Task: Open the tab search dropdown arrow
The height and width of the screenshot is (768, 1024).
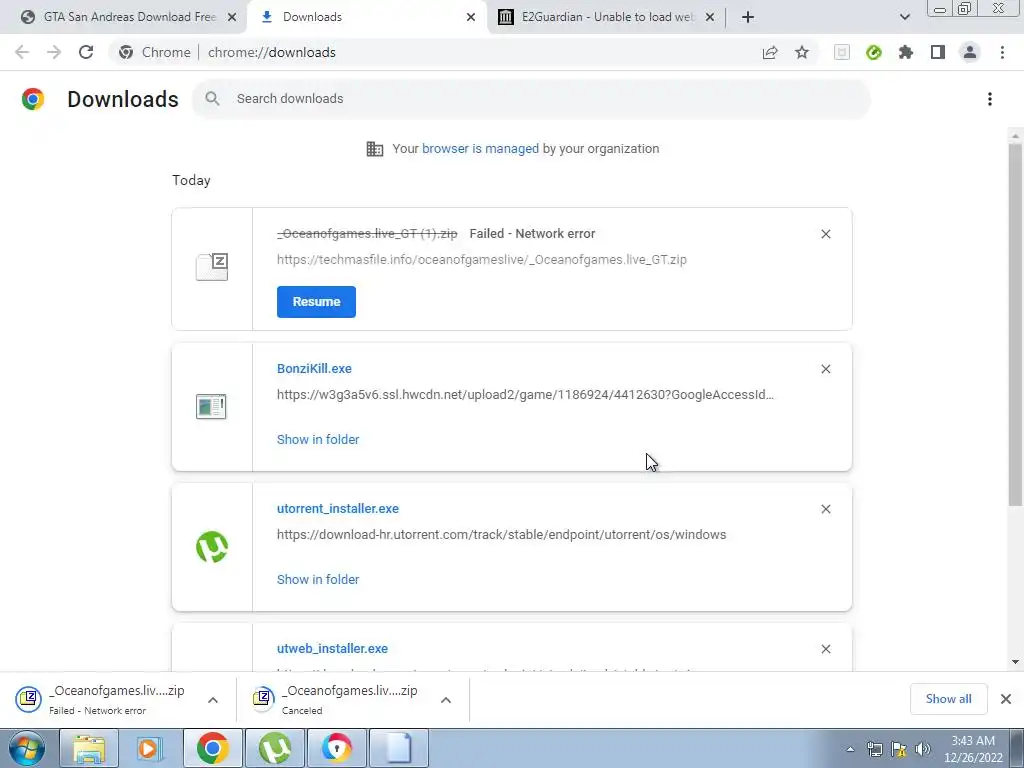Action: click(904, 17)
